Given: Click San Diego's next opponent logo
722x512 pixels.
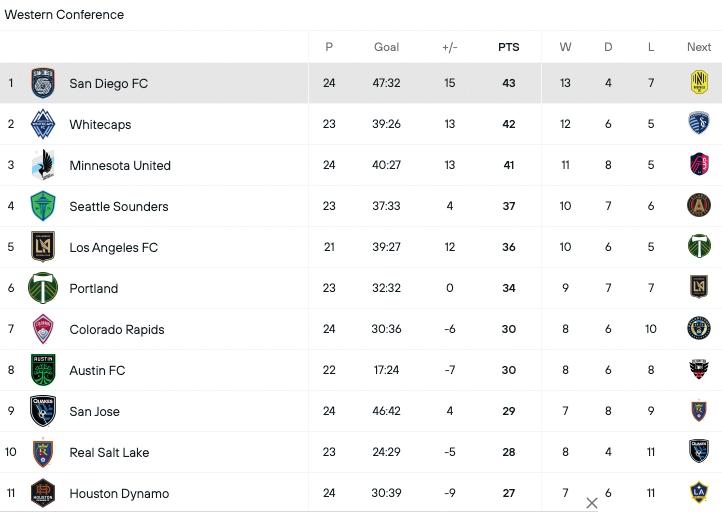Looking at the screenshot, I should point(699,83).
